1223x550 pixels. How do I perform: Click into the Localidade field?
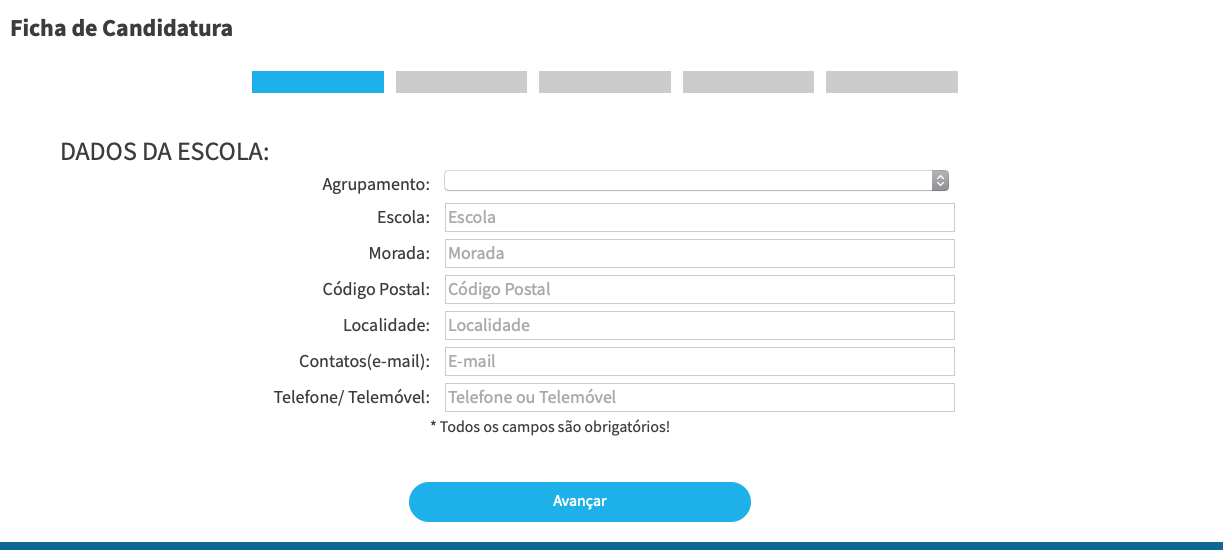699,325
